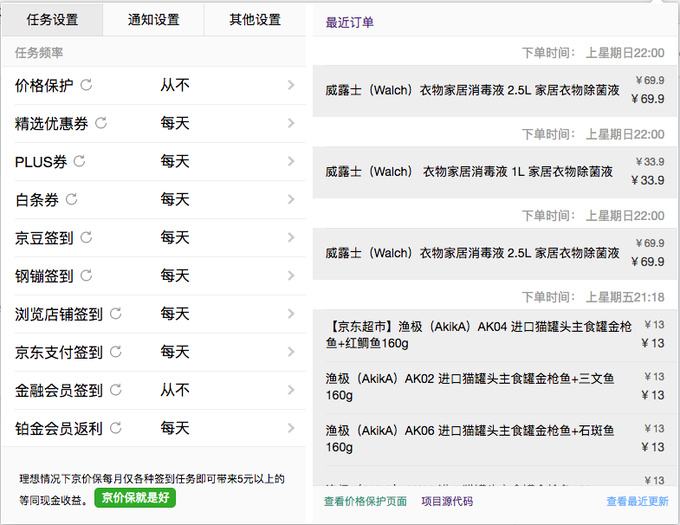
Task: Open 其他设置 tab
Action: point(255,20)
